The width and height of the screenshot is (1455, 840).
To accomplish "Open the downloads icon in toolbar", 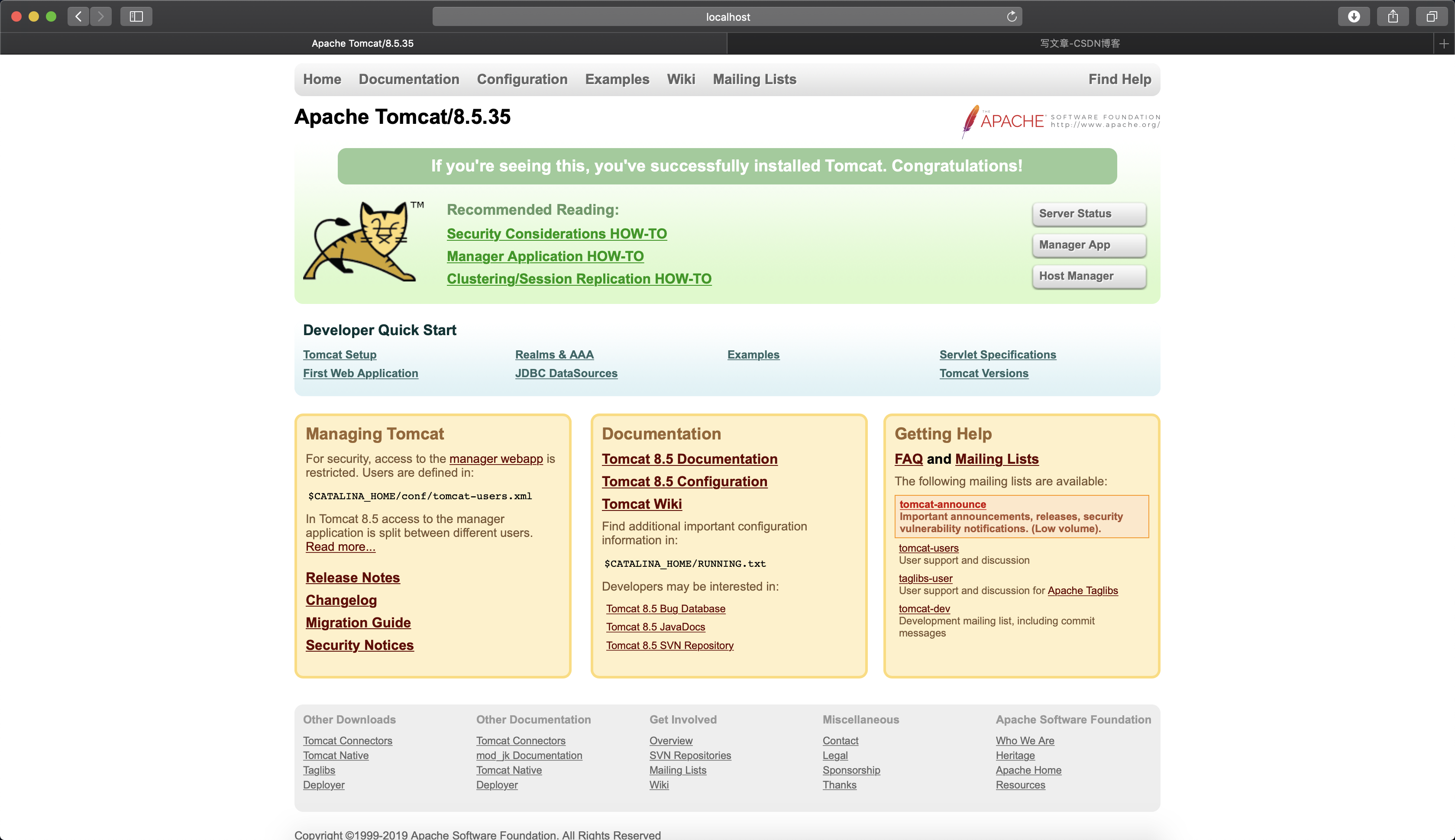I will click(x=1354, y=16).
